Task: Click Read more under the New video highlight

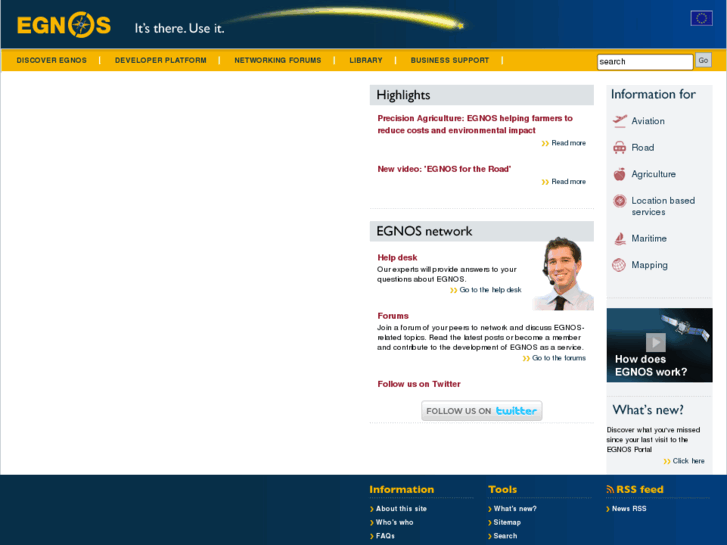Action: pyautogui.click(x=568, y=181)
